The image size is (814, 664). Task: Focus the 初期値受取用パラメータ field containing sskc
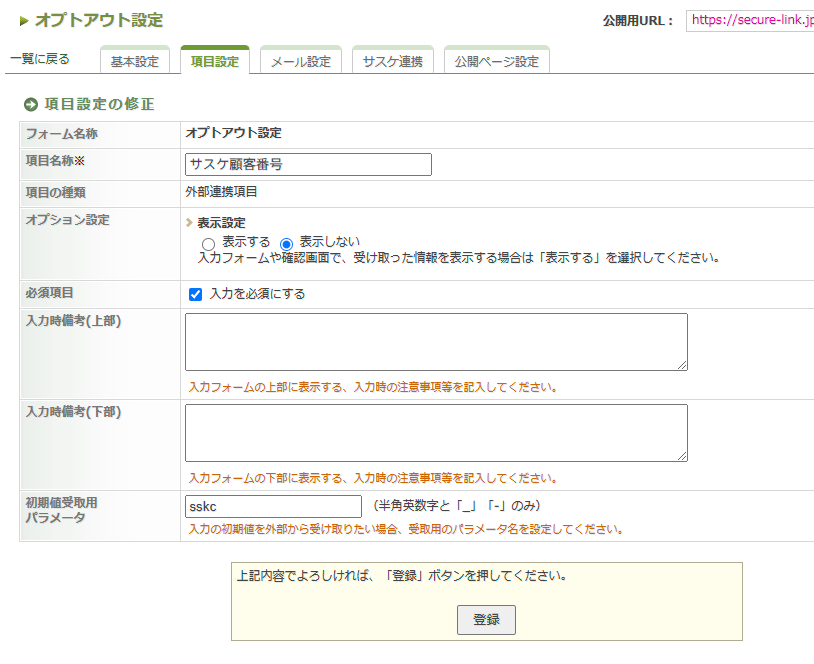coord(273,507)
